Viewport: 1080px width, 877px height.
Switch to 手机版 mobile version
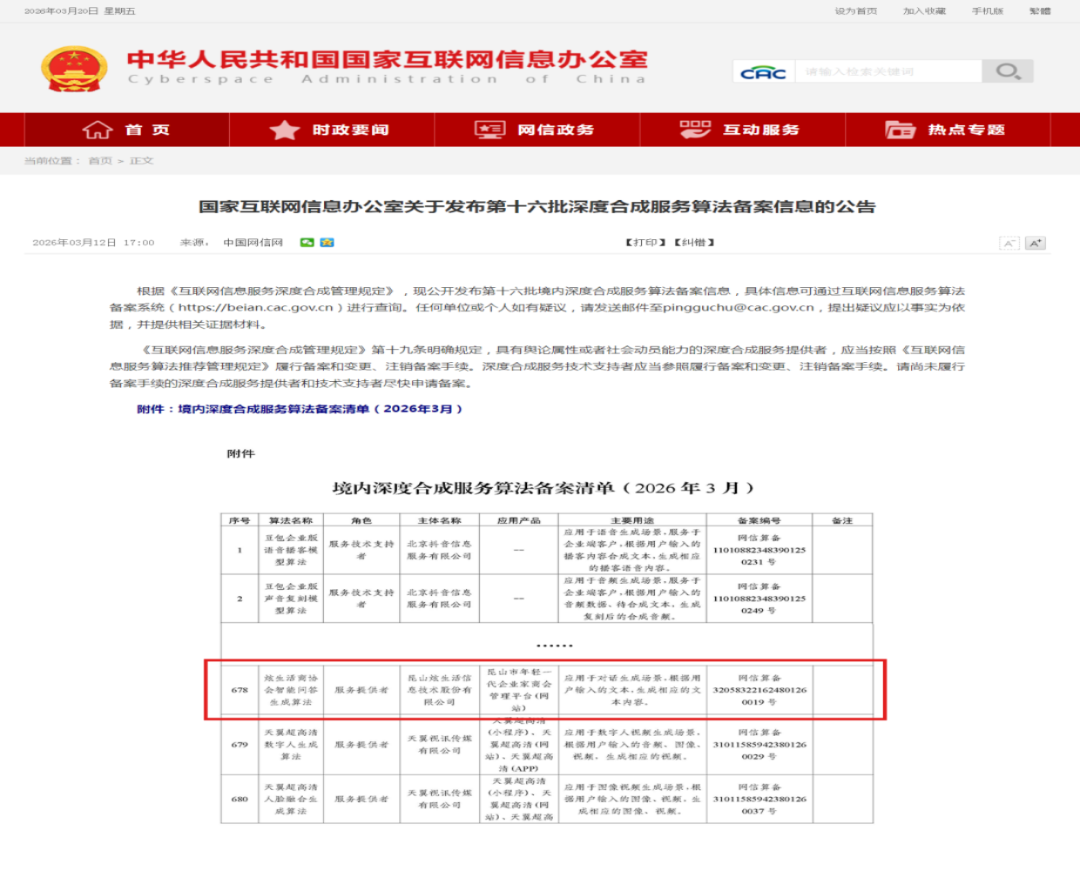coord(987,11)
